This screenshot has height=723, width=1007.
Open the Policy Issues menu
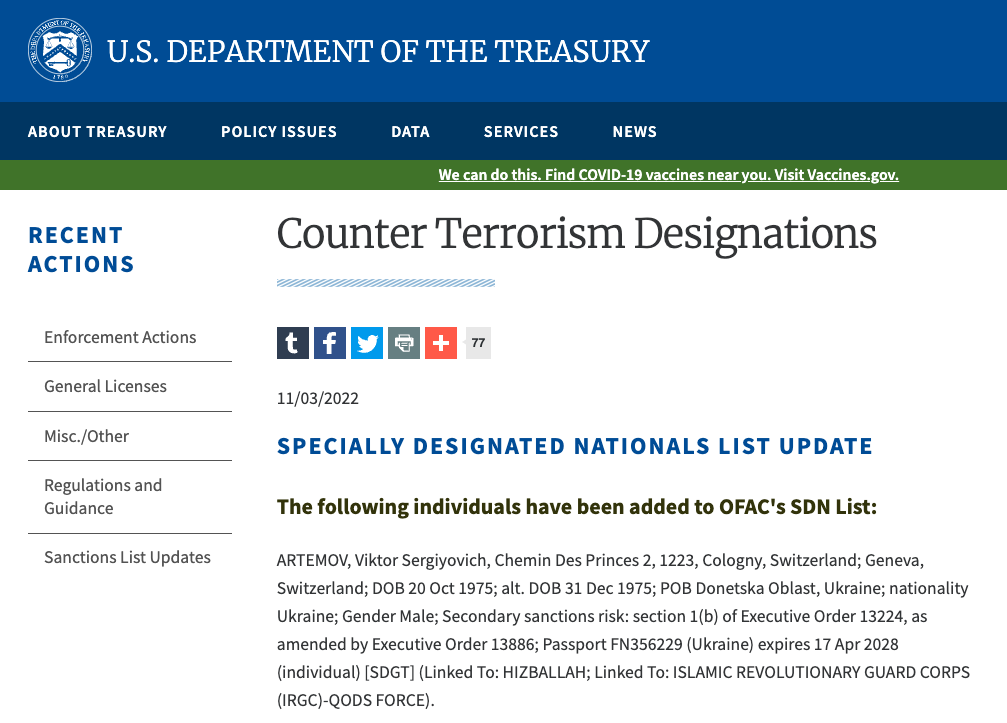coord(279,132)
